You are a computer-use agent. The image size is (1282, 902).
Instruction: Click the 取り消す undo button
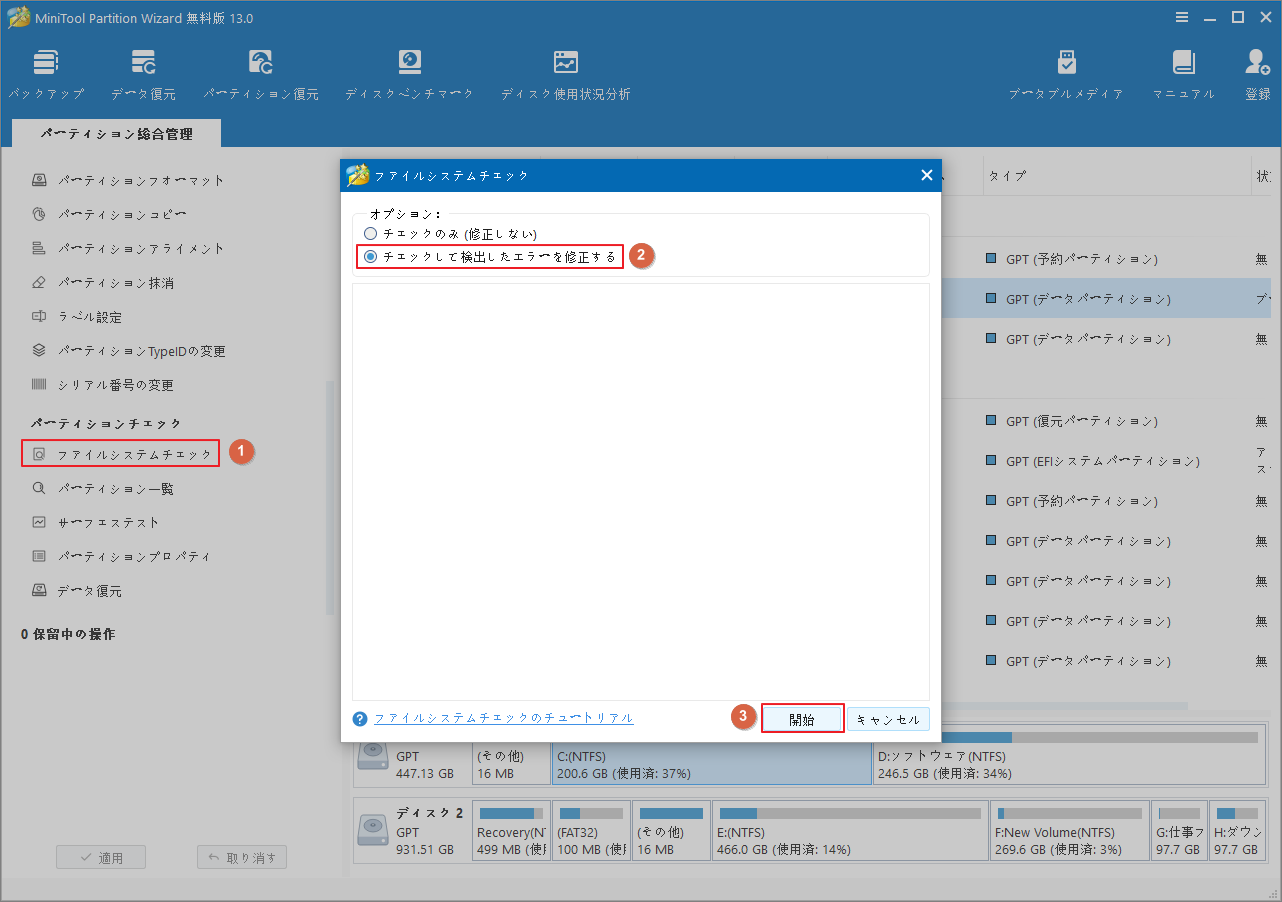coord(243,858)
